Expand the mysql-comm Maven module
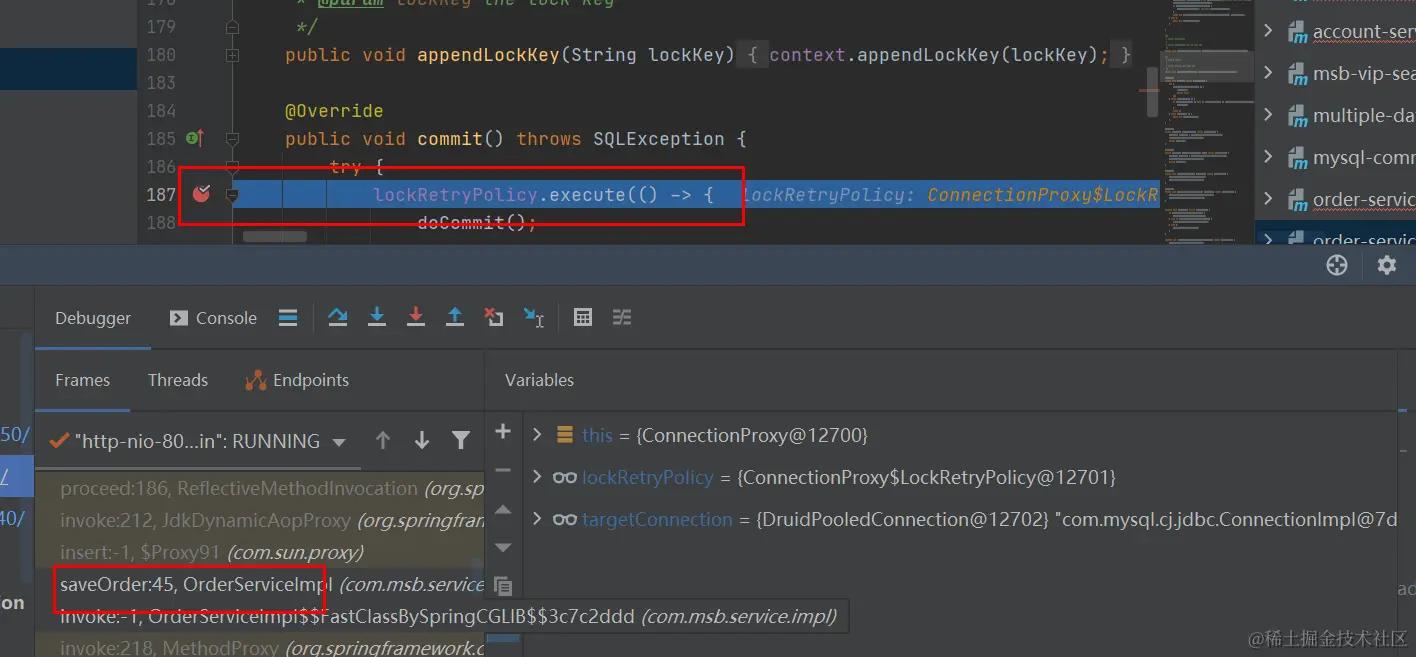 tap(1268, 157)
